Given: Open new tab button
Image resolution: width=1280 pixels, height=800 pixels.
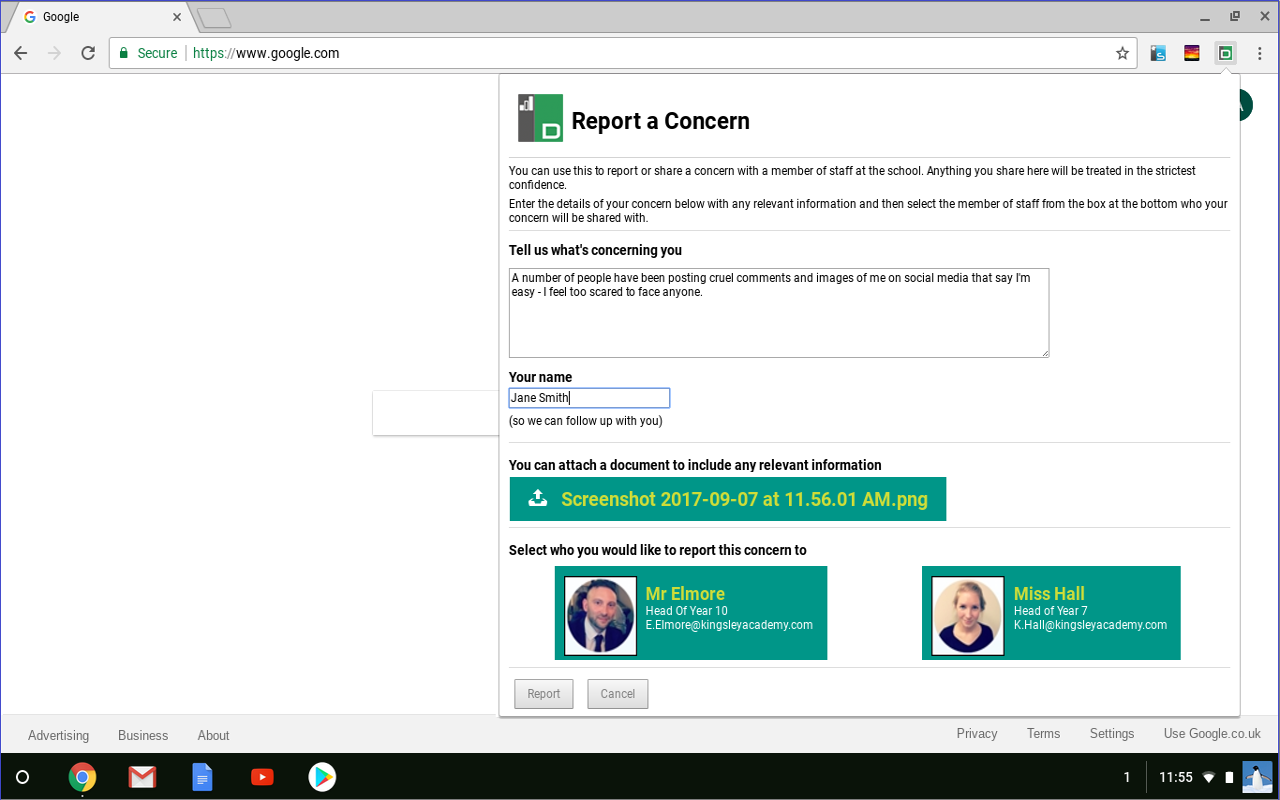Looking at the screenshot, I should coord(214,17).
